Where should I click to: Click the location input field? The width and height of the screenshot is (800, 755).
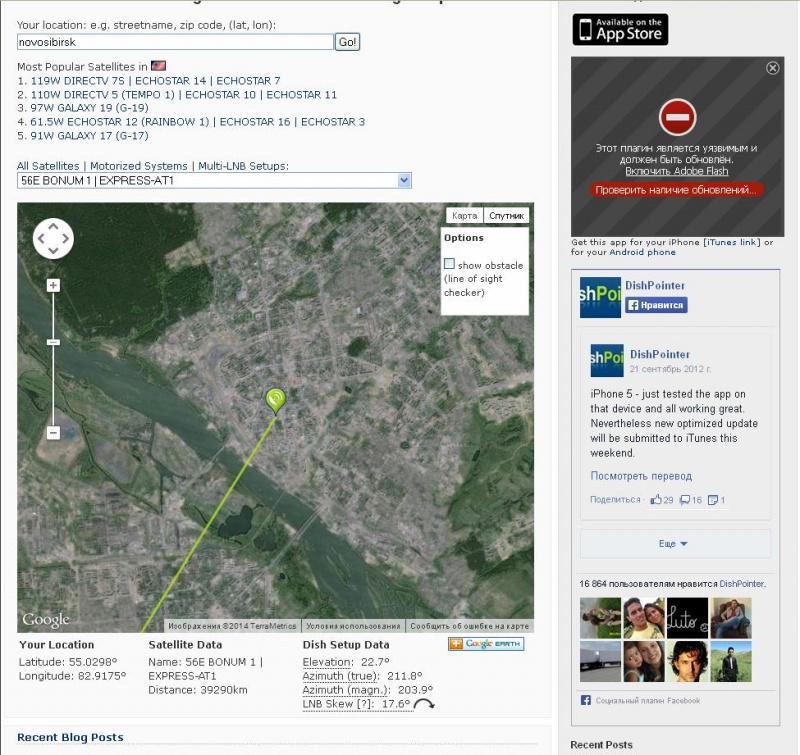pyautogui.click(x=175, y=42)
